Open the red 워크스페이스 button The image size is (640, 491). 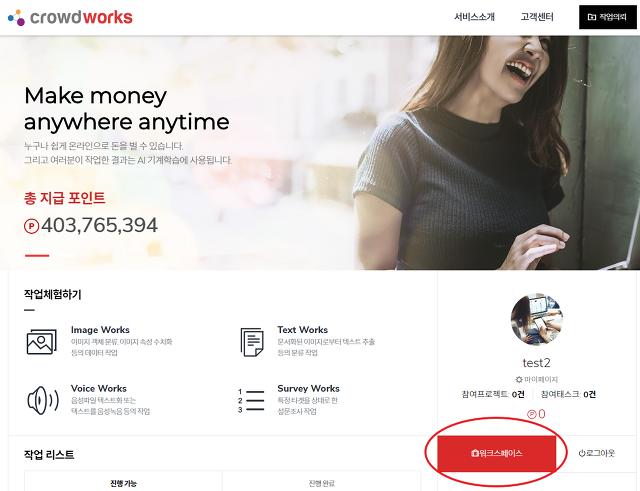(497, 453)
